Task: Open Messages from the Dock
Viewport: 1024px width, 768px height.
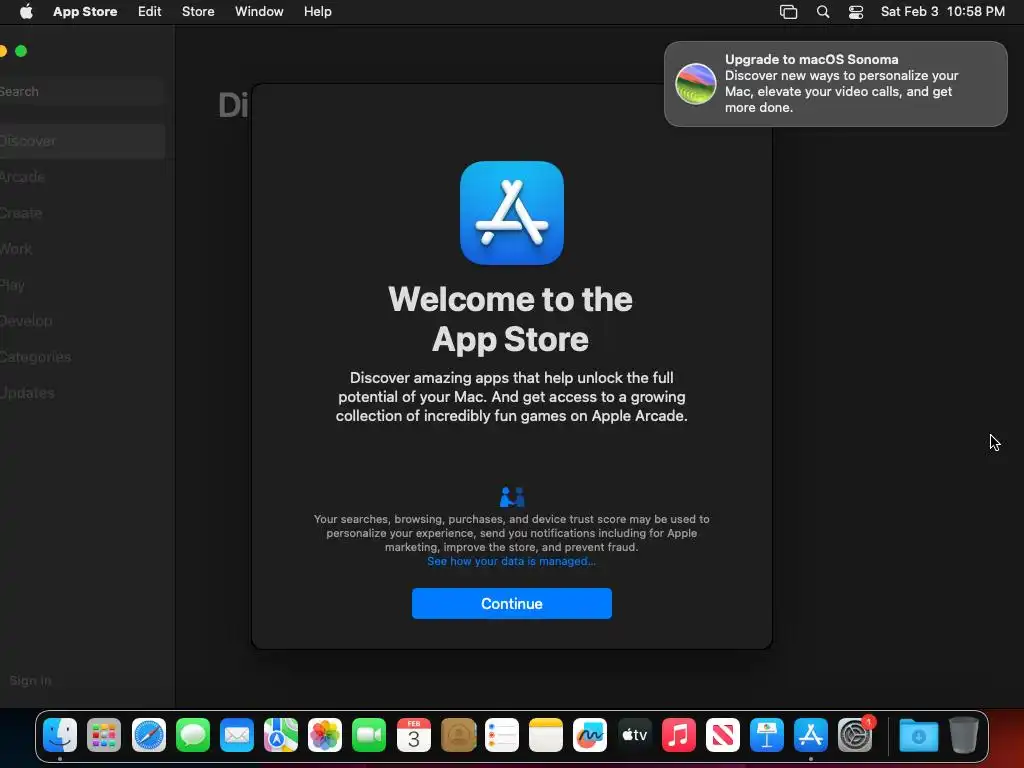Action: pos(193,735)
